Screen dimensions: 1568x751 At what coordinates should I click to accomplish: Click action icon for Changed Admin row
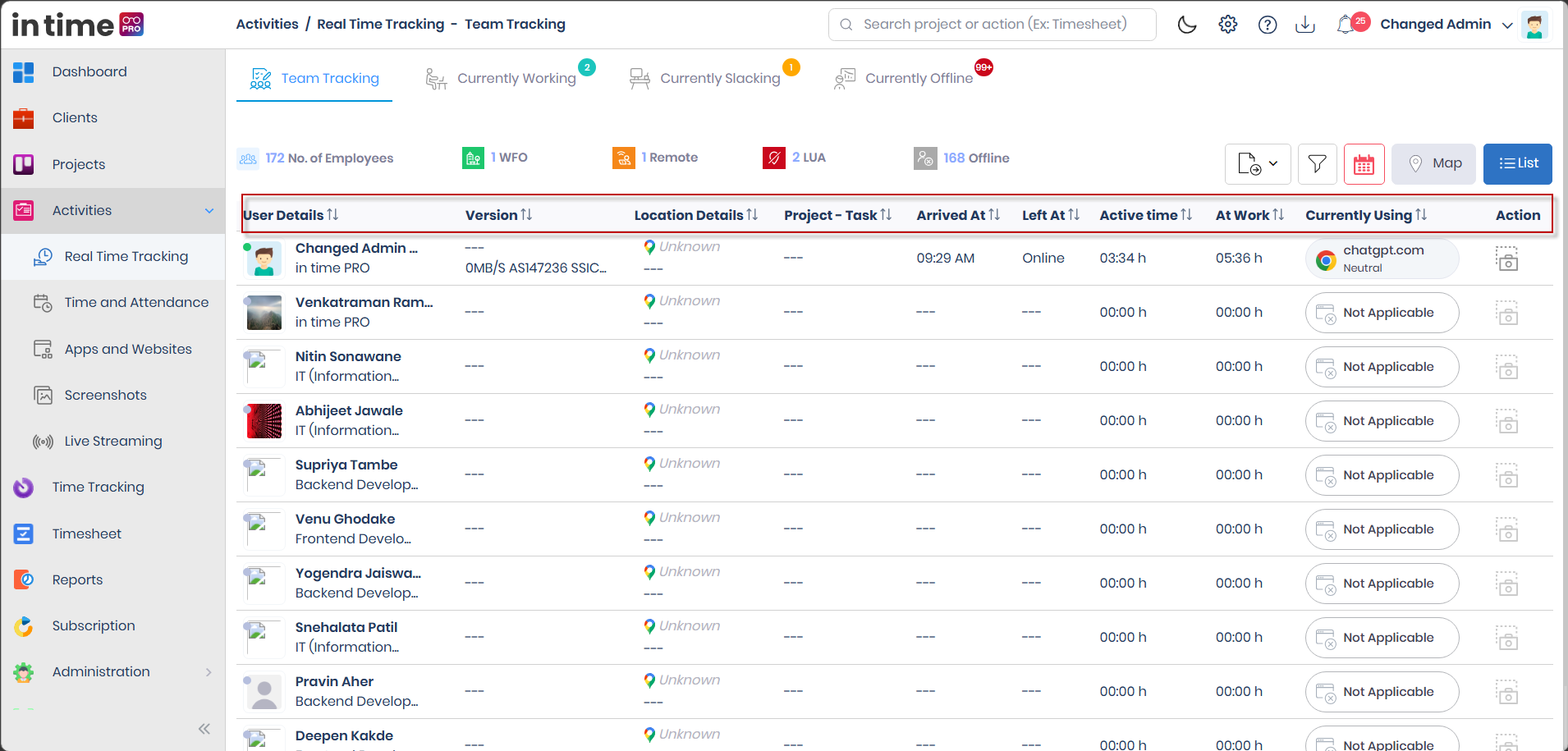(1507, 259)
